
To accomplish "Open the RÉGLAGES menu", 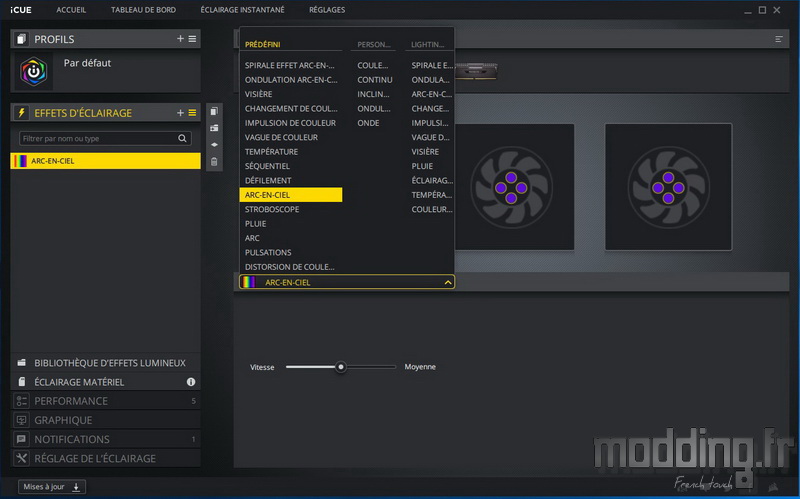I will (327, 10).
